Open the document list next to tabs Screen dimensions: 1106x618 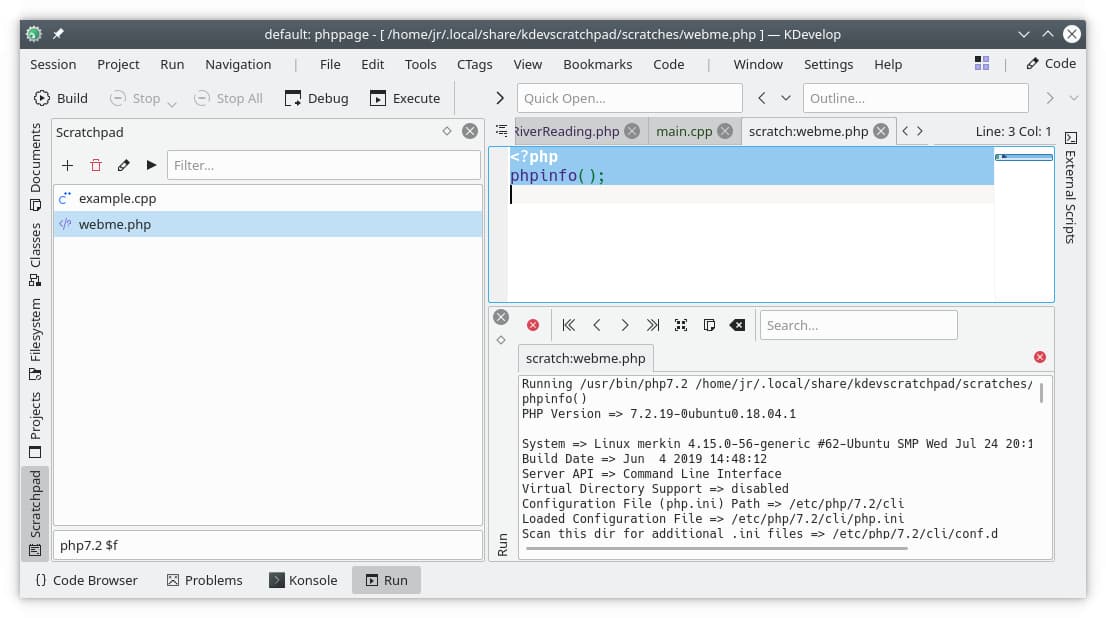coord(501,131)
